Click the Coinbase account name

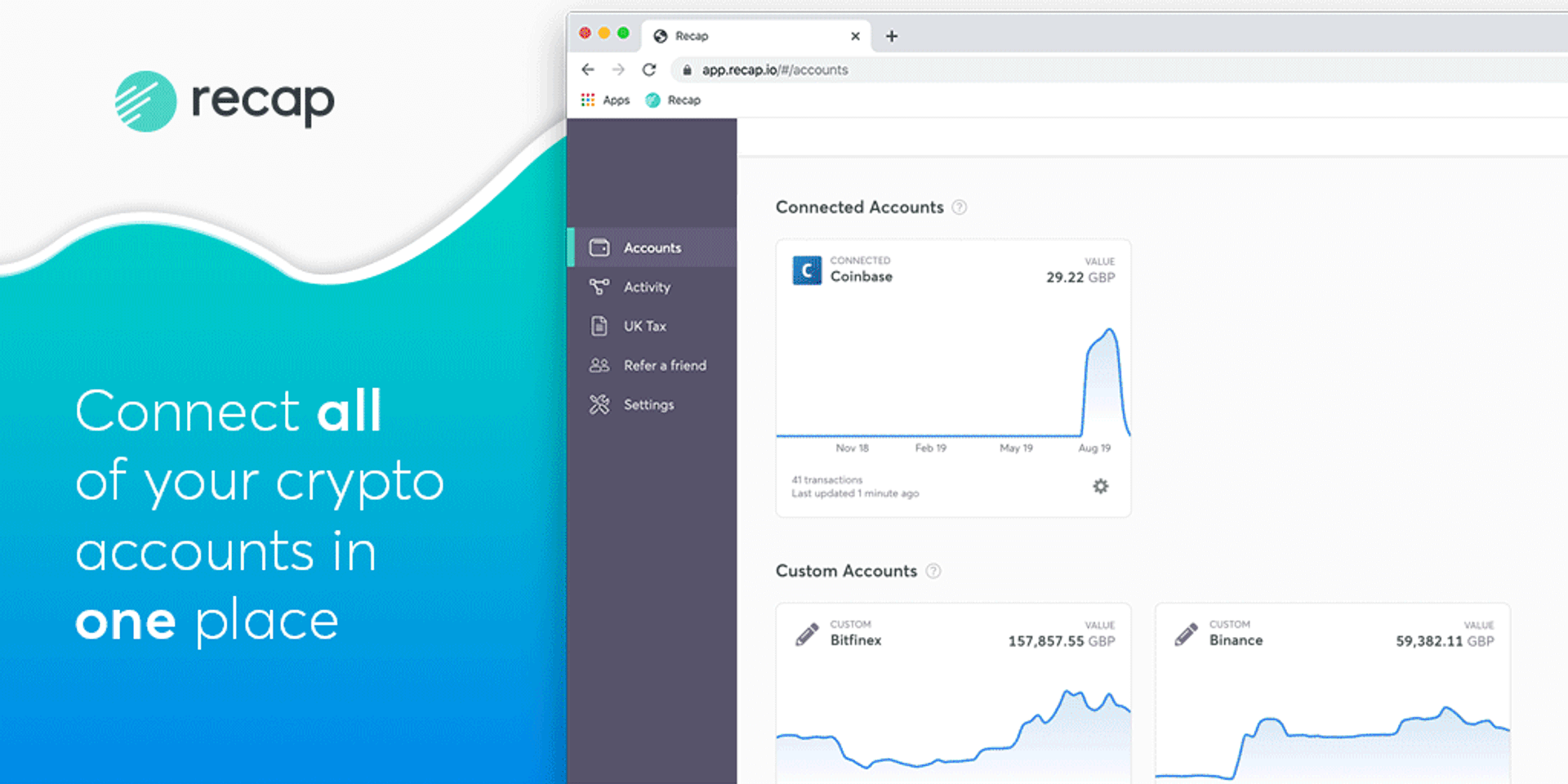coord(862,277)
